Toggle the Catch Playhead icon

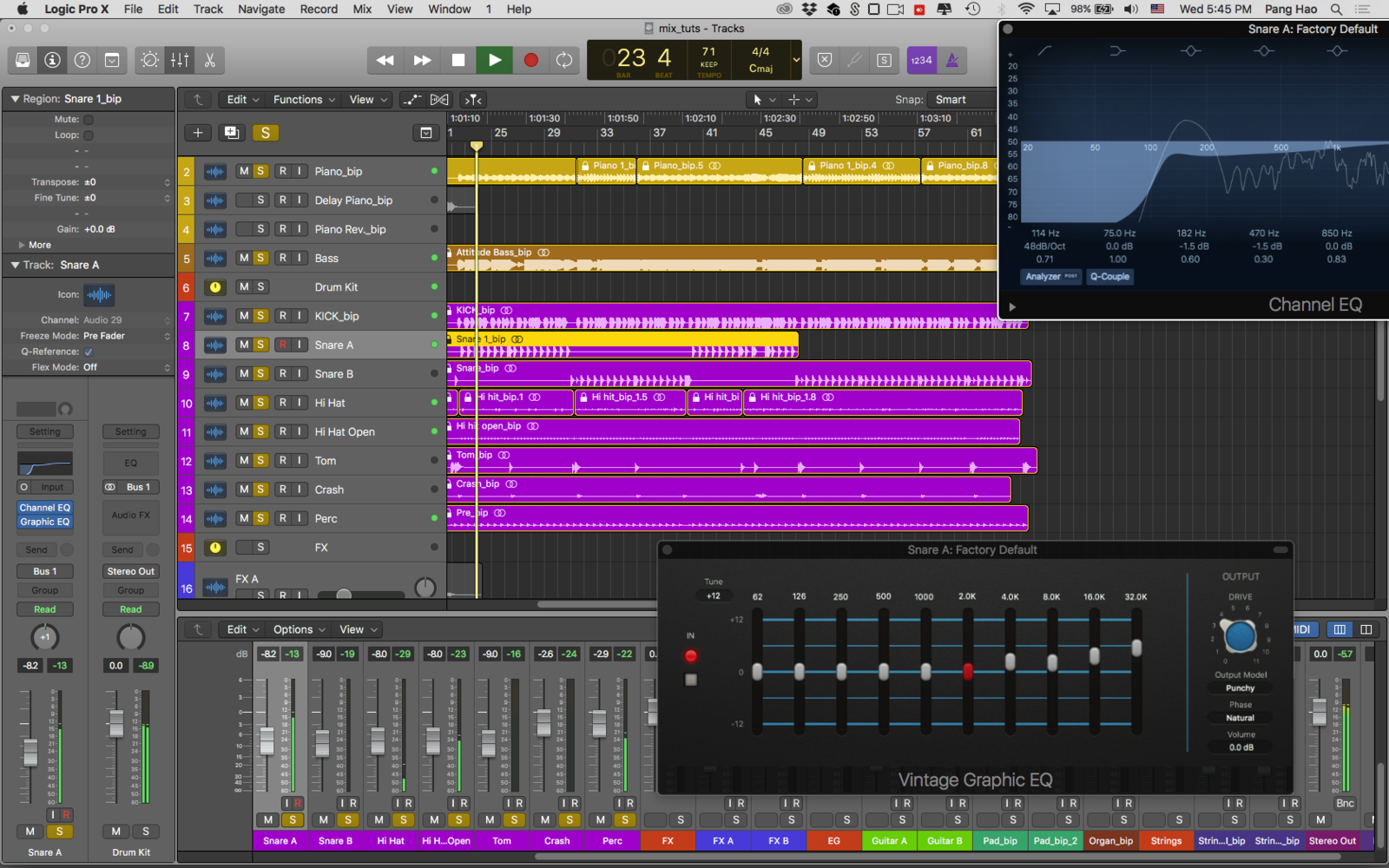pos(473,100)
